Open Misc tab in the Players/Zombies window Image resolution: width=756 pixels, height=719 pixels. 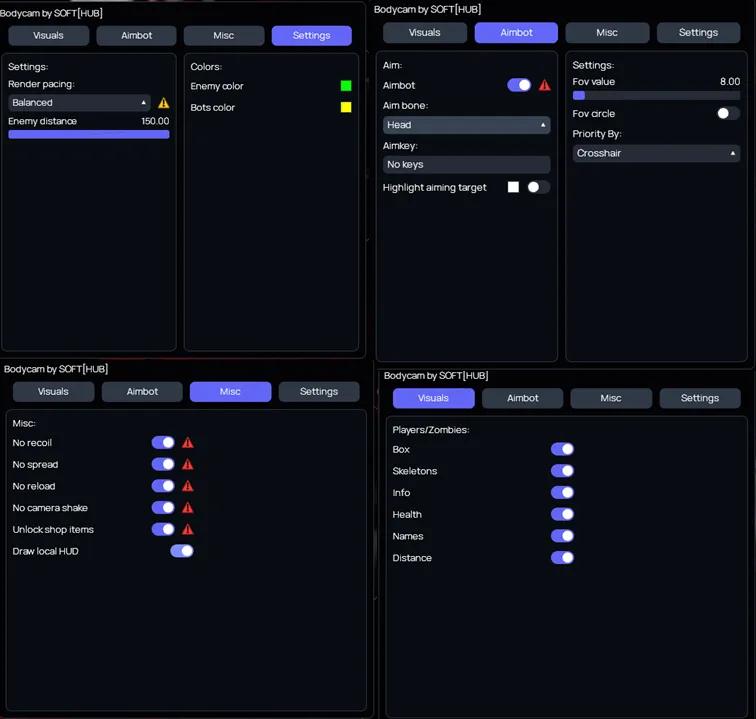click(x=611, y=398)
